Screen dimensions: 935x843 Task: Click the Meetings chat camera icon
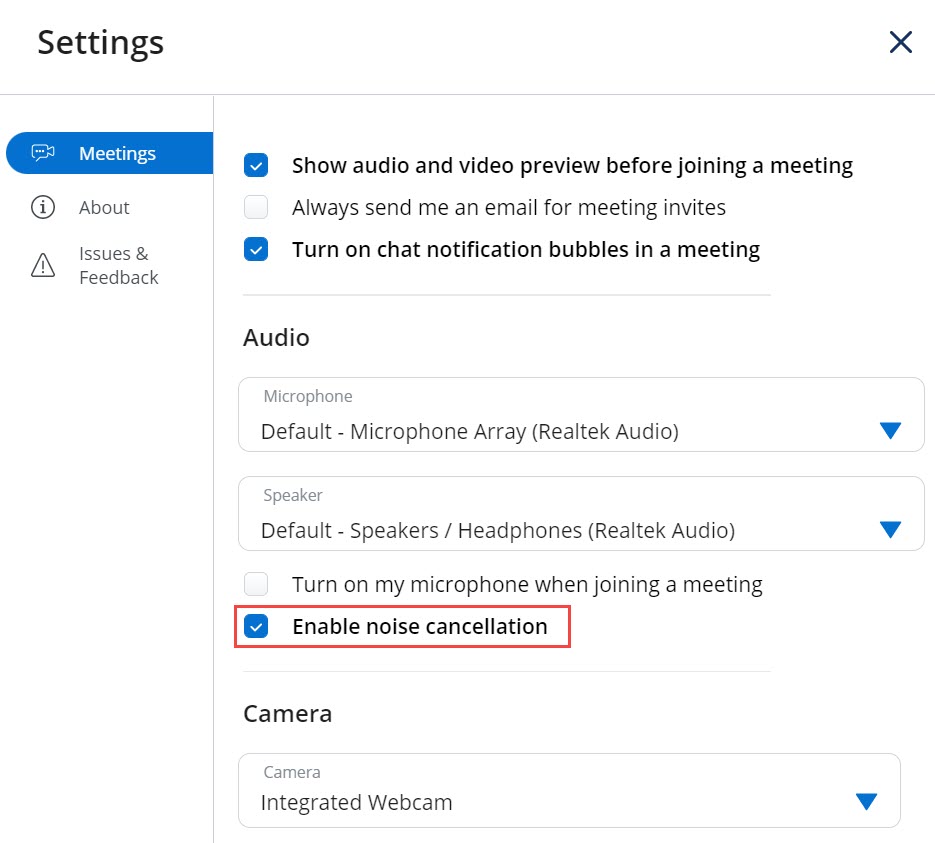coord(43,153)
